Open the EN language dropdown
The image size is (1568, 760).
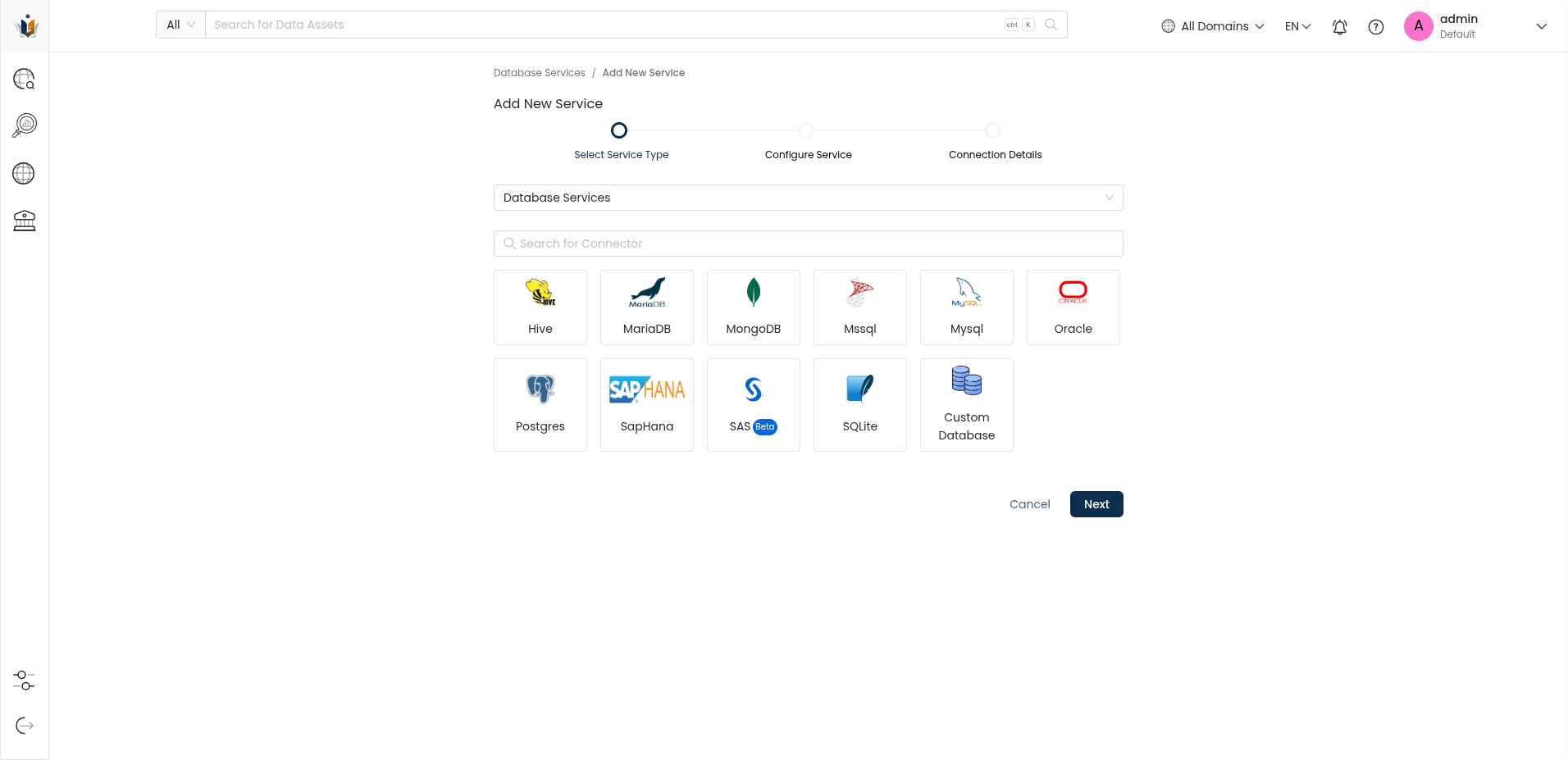pyautogui.click(x=1298, y=26)
